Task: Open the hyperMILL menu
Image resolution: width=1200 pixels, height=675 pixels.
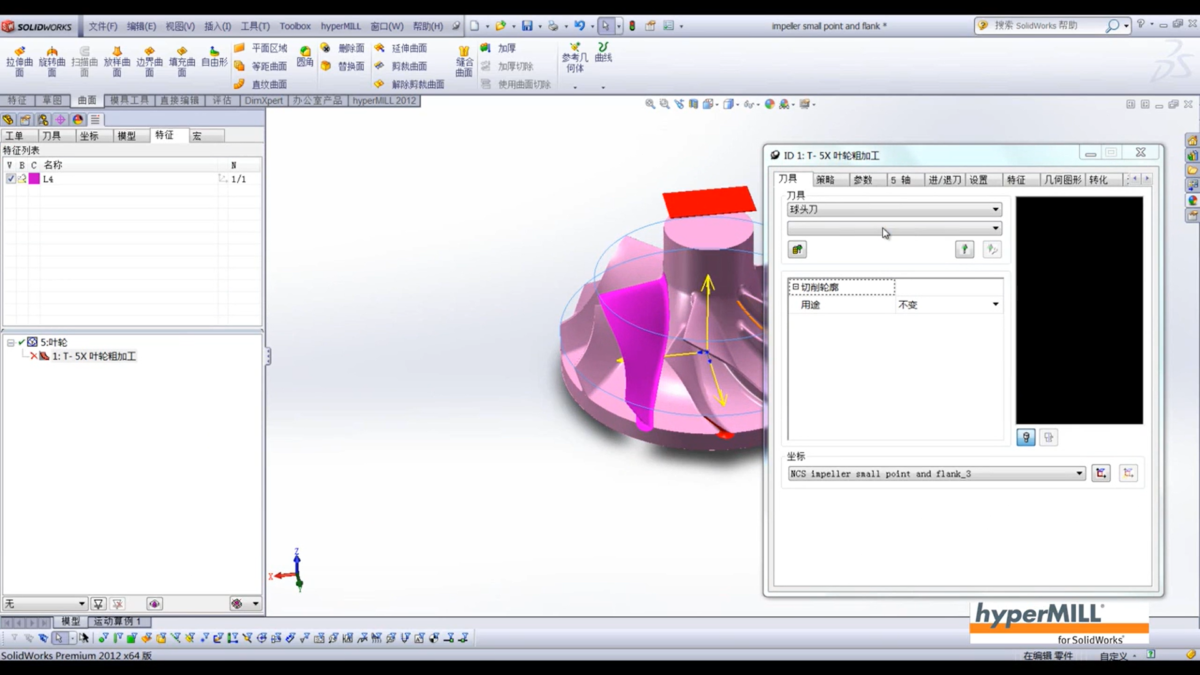Action: 341,27
